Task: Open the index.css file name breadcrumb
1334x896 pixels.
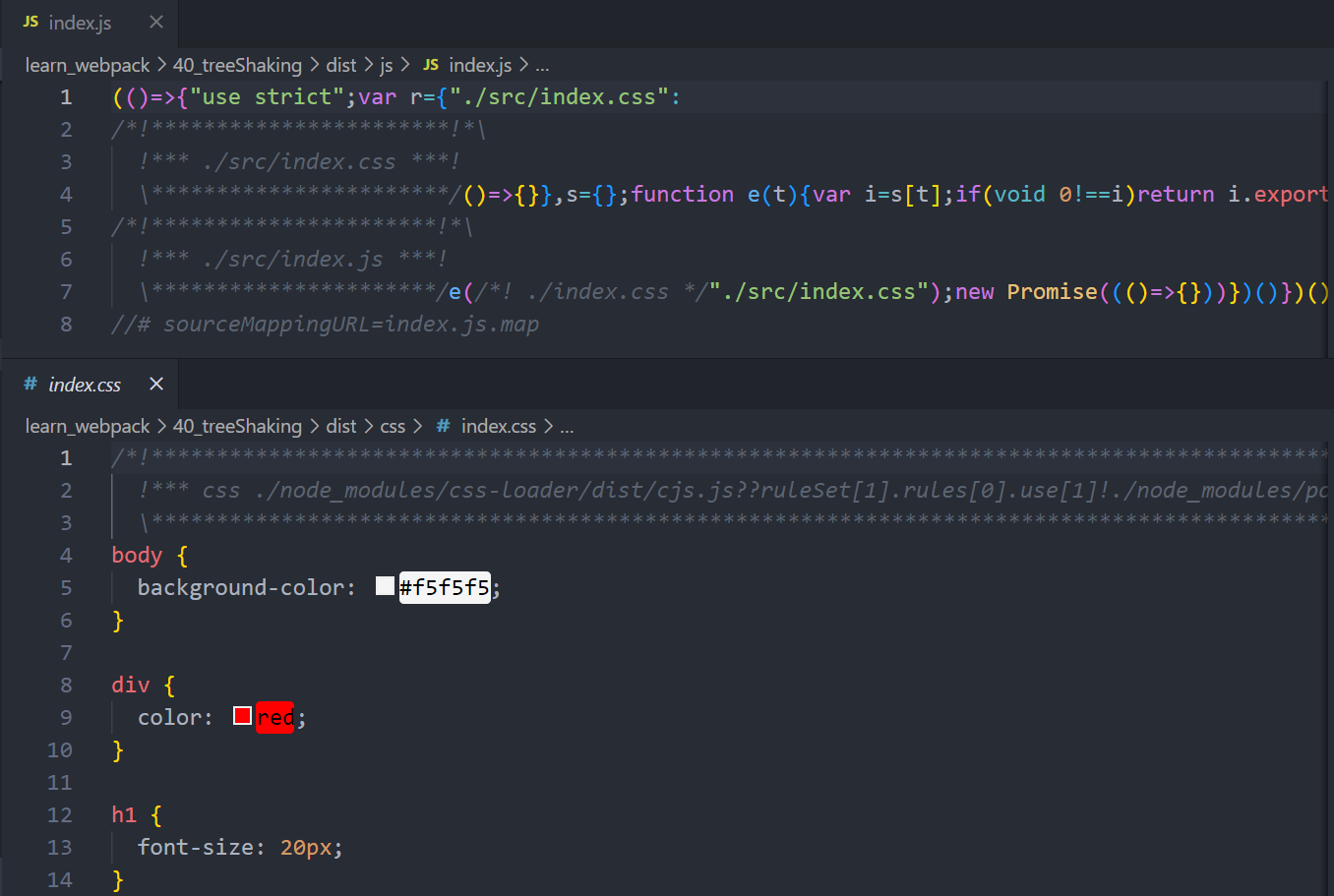Action: (x=499, y=426)
